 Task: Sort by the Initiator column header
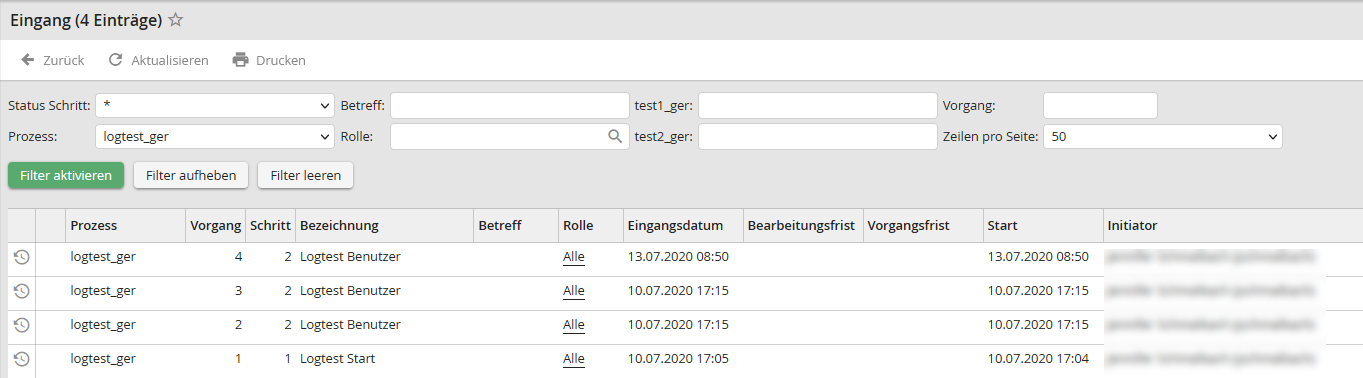pyautogui.click(x=1233, y=226)
